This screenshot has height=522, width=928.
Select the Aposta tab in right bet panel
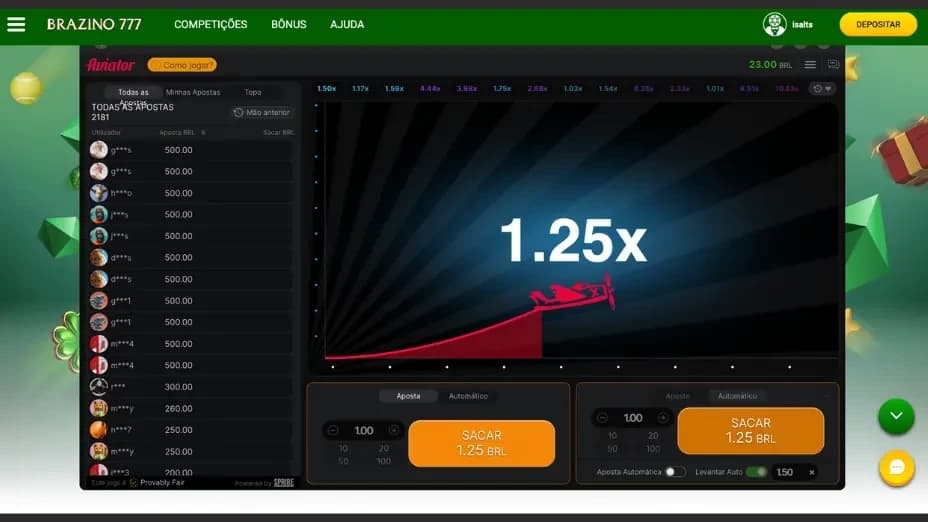pos(678,396)
